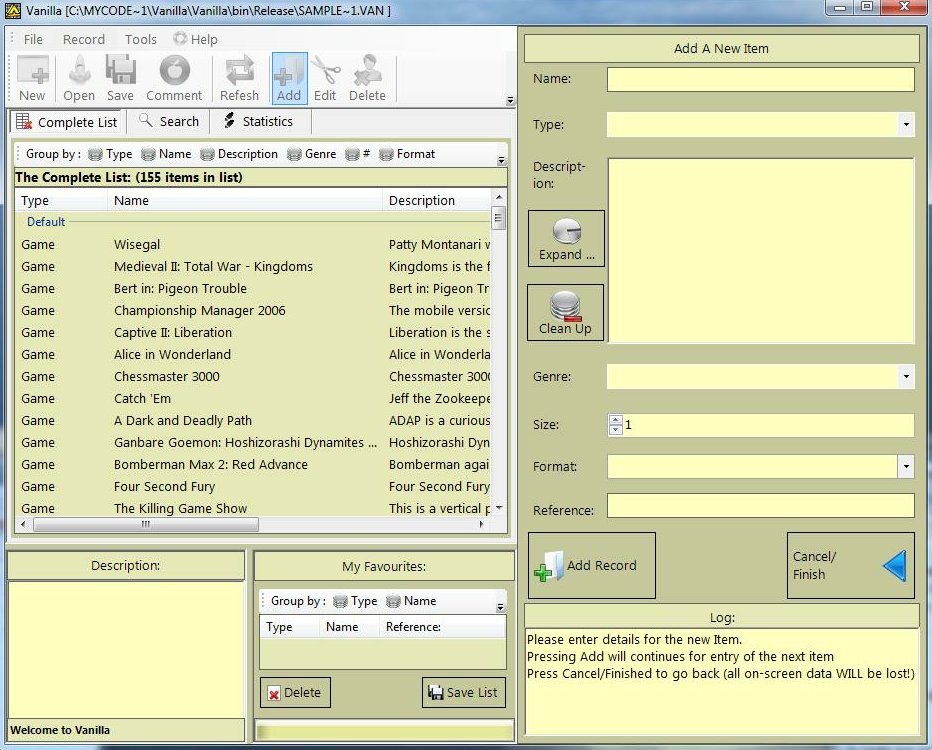Image resolution: width=932 pixels, height=750 pixels.
Task: Open the Format dropdown list
Action: pyautogui.click(x=905, y=467)
